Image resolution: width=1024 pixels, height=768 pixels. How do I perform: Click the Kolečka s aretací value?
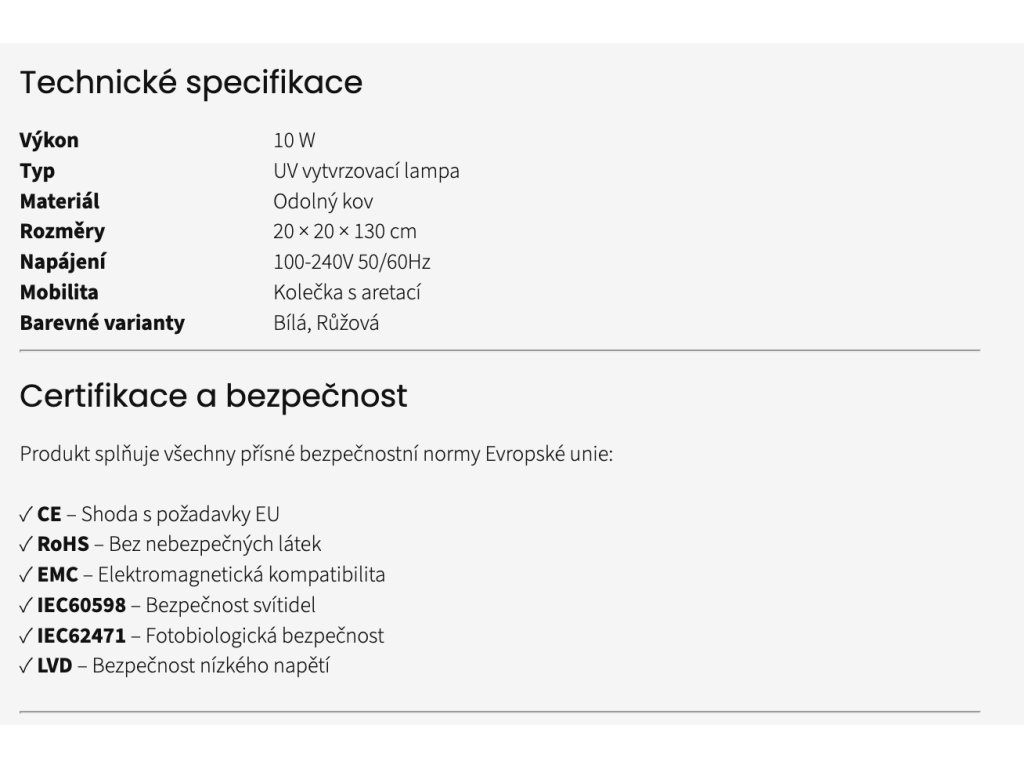tap(346, 293)
